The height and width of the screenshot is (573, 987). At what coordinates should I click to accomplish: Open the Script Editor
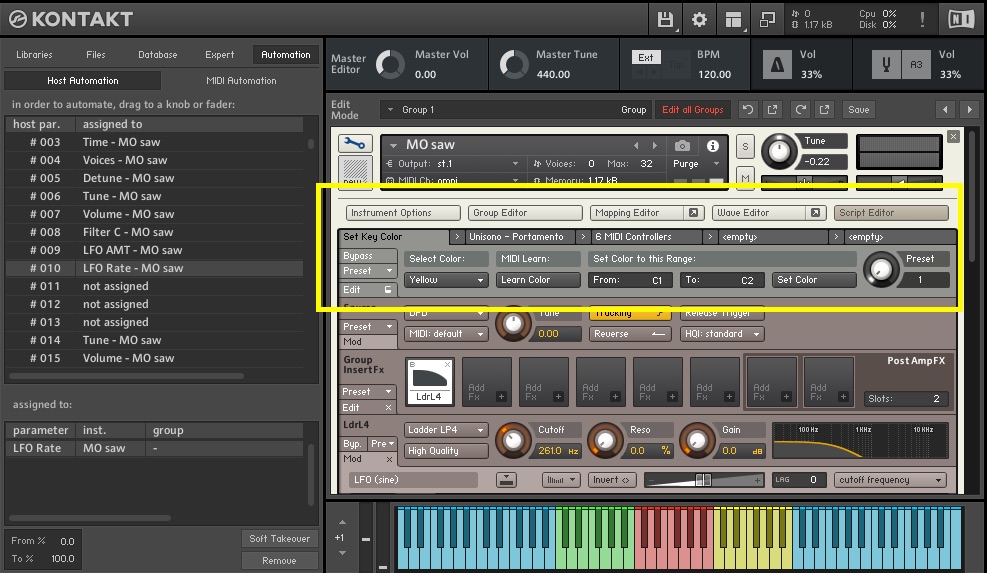(x=891, y=213)
